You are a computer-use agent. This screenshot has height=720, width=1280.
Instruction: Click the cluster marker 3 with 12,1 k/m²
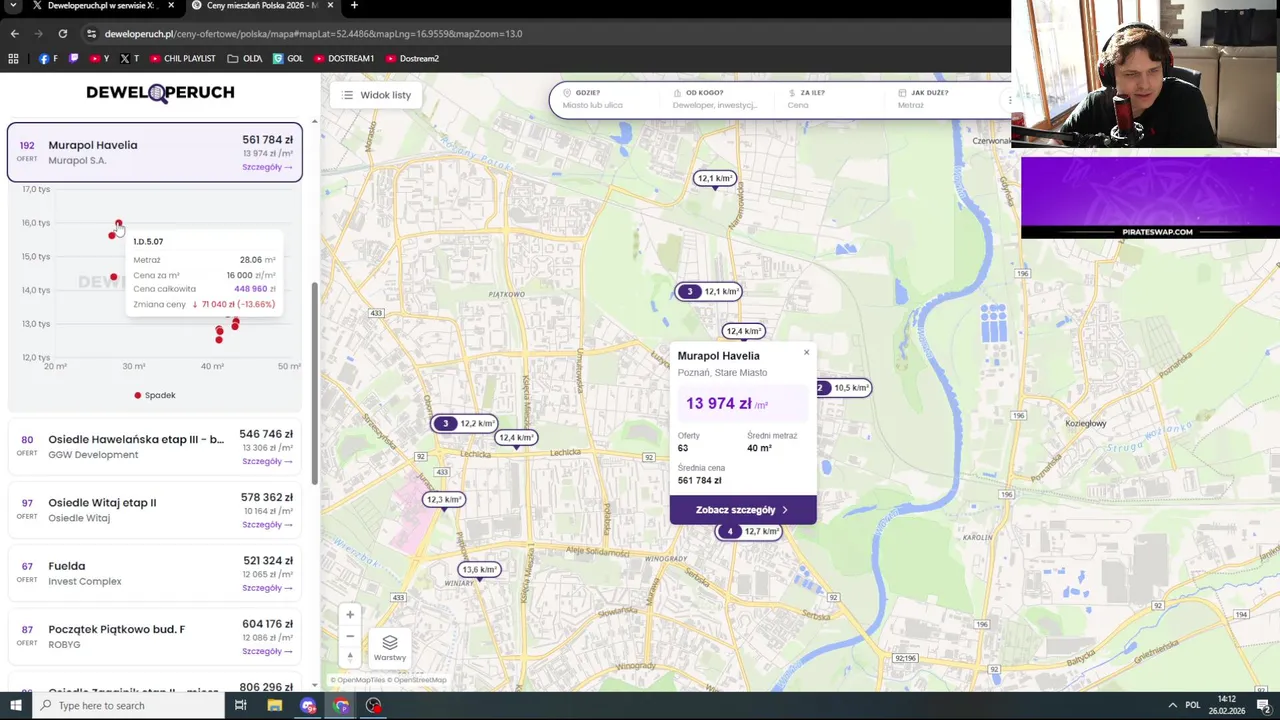(708, 292)
